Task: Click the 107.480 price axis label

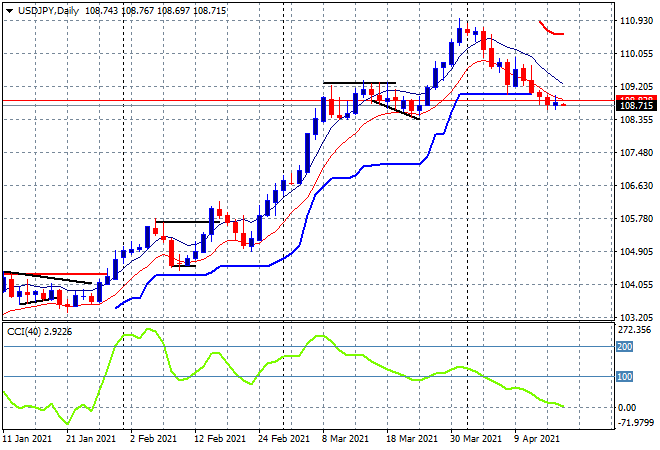Action: [x=636, y=152]
